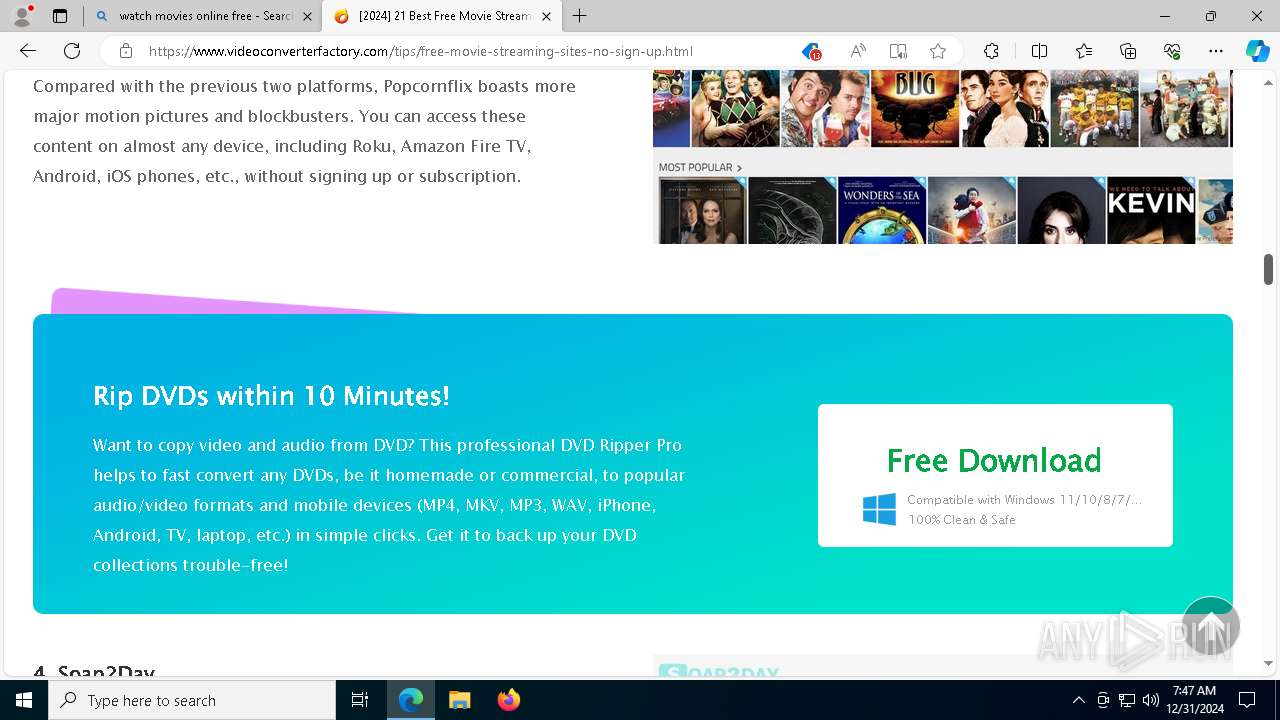Viewport: 1280px width, 720px height.
Task: Open a new browser tab
Action: [579, 16]
